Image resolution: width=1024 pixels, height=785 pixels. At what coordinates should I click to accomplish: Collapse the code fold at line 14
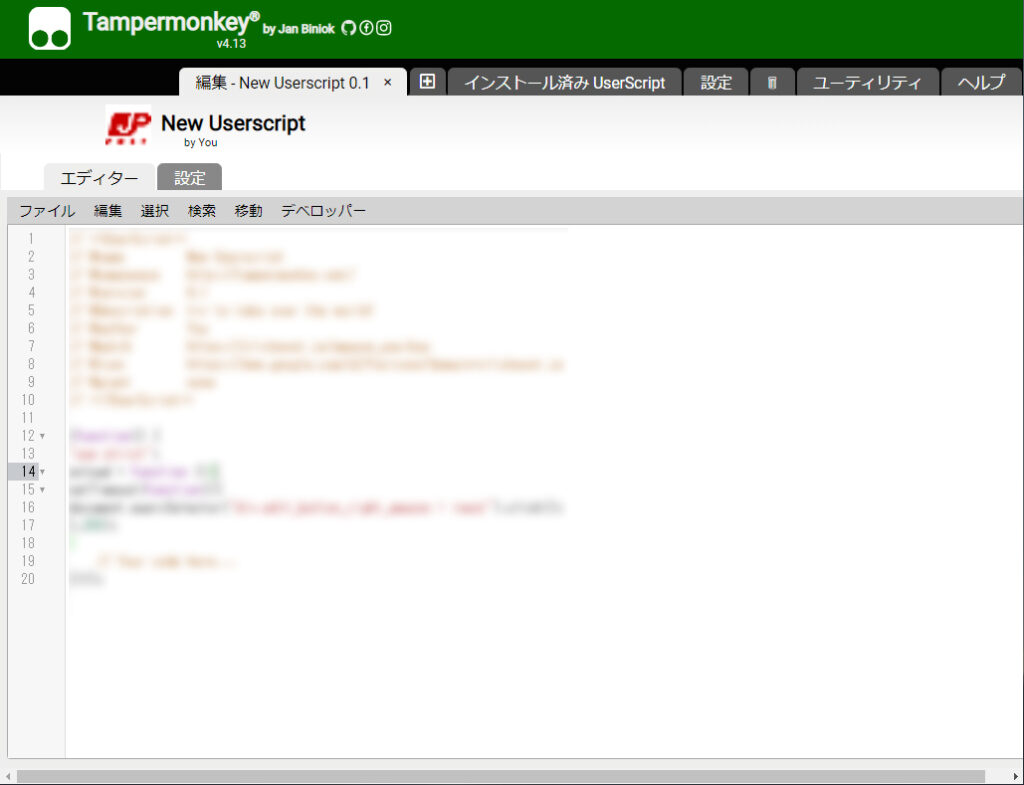point(42,472)
